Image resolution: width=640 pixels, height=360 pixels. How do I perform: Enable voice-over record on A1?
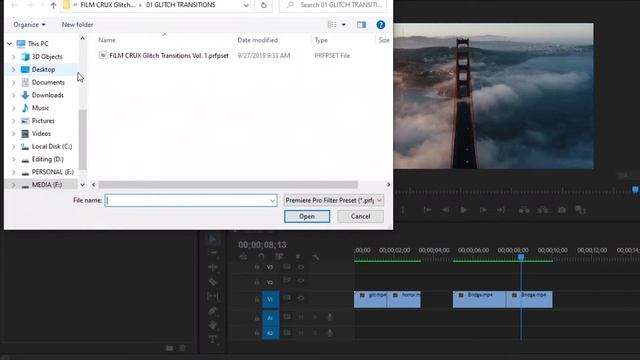click(x=330, y=317)
